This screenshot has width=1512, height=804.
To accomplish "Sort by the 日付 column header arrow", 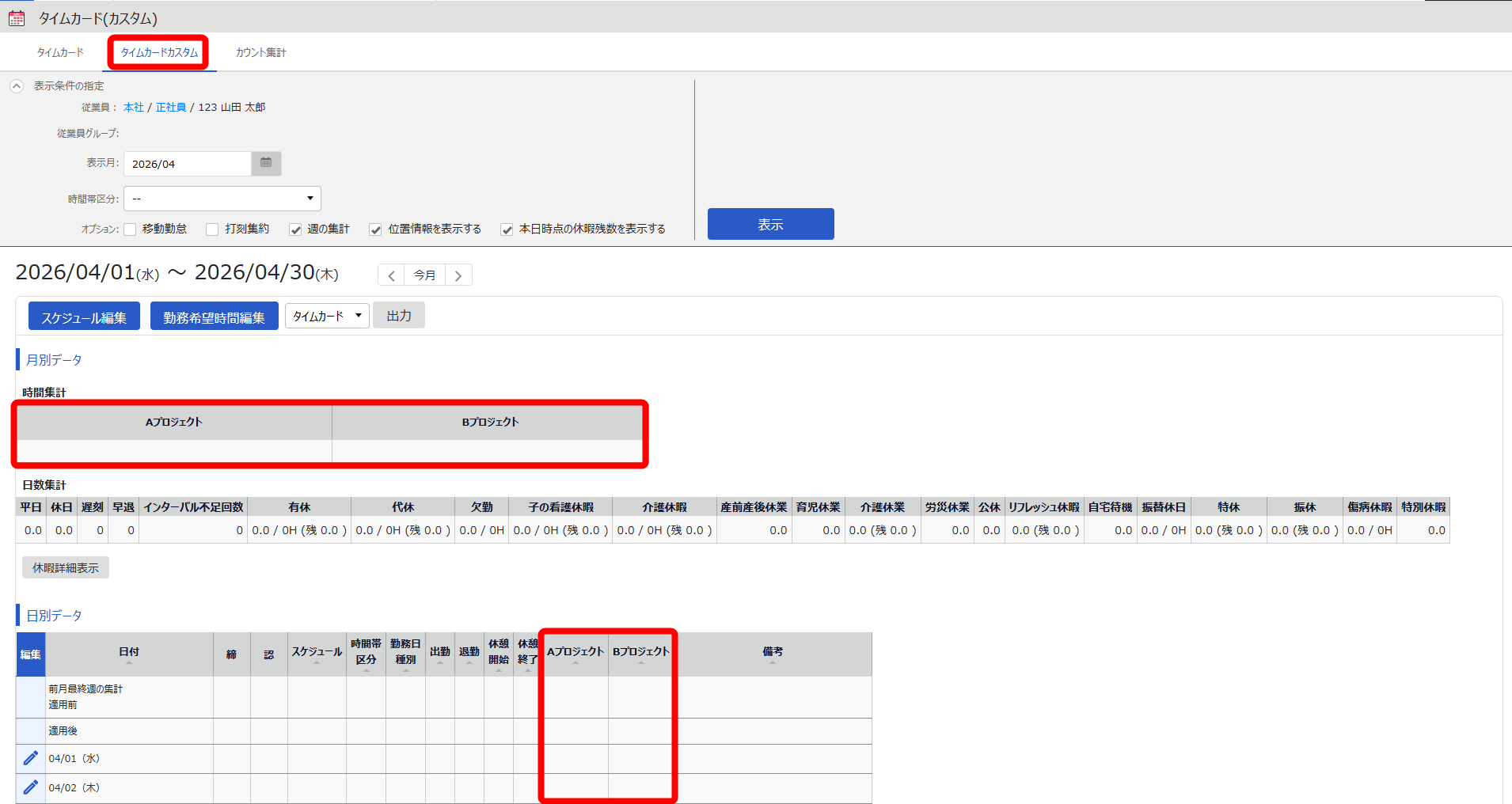I will [129, 662].
